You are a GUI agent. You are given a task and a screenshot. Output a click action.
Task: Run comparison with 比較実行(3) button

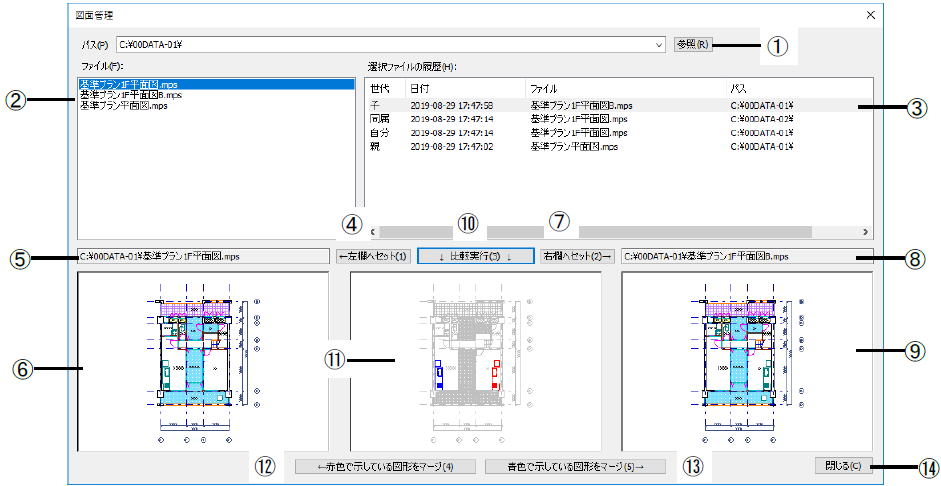tap(475, 256)
